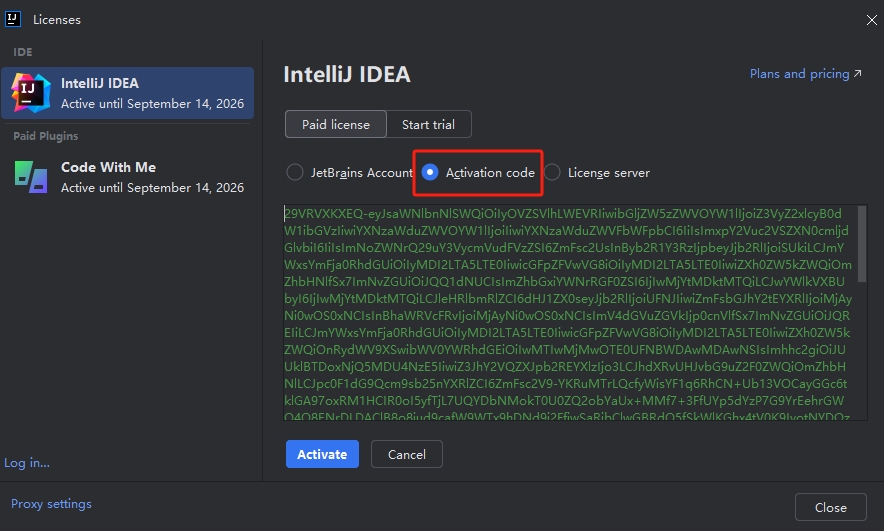The height and width of the screenshot is (531, 884).
Task: Switch to the Paid license tab
Action: 336,125
